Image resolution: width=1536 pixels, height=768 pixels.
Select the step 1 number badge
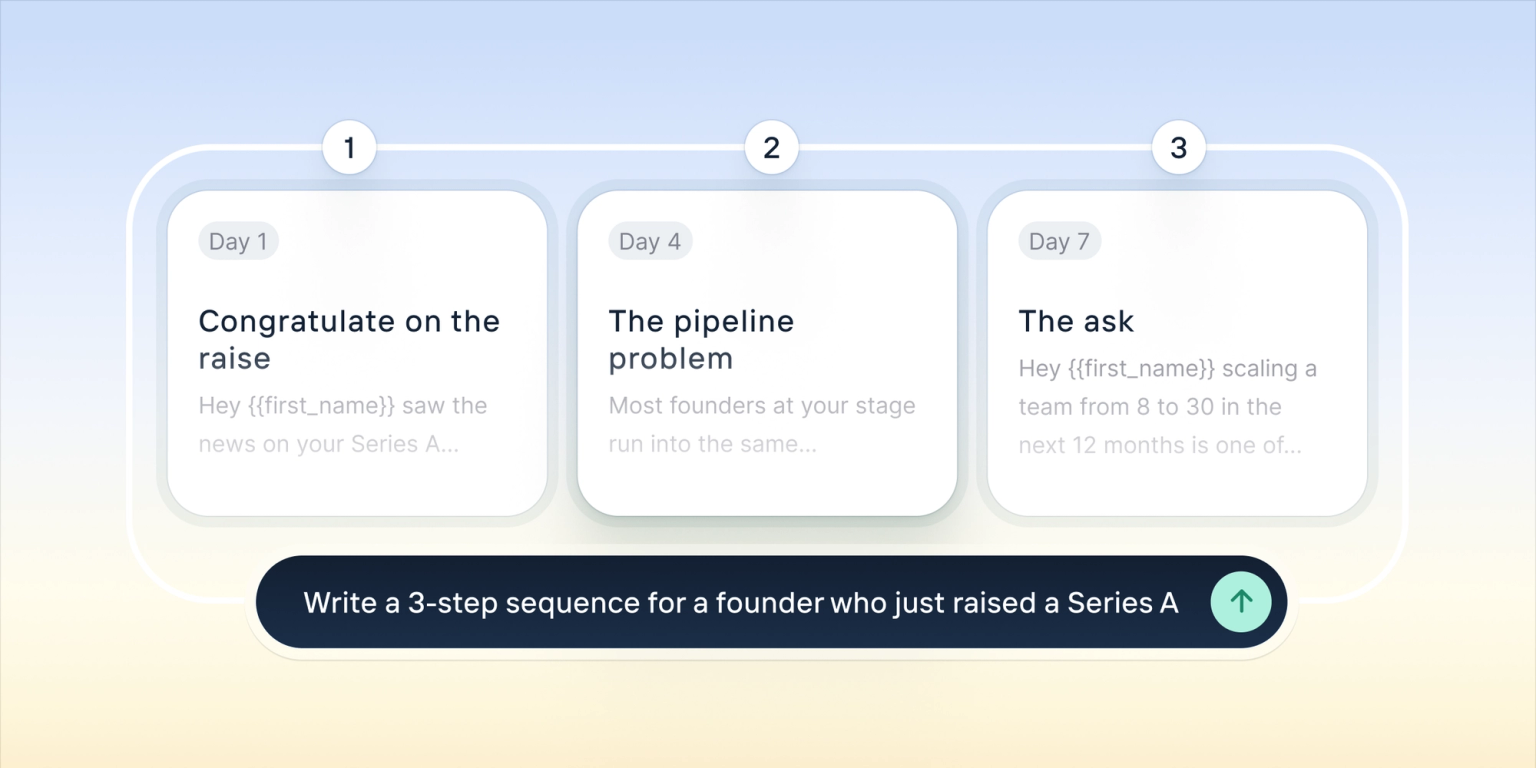coord(349,148)
